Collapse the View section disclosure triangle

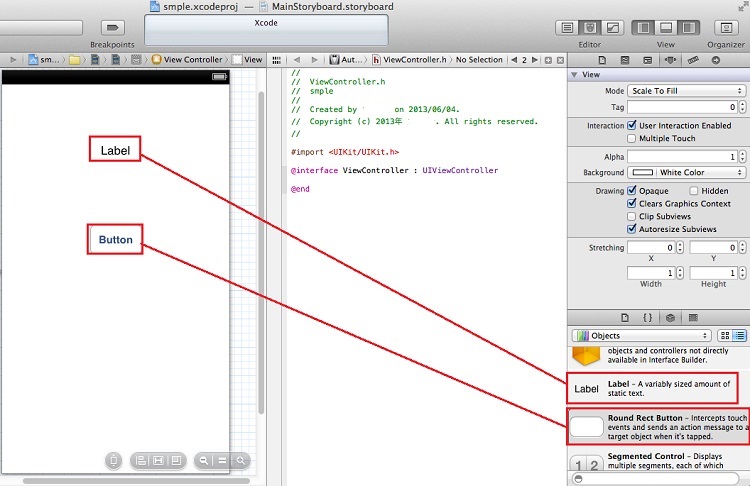[573, 75]
